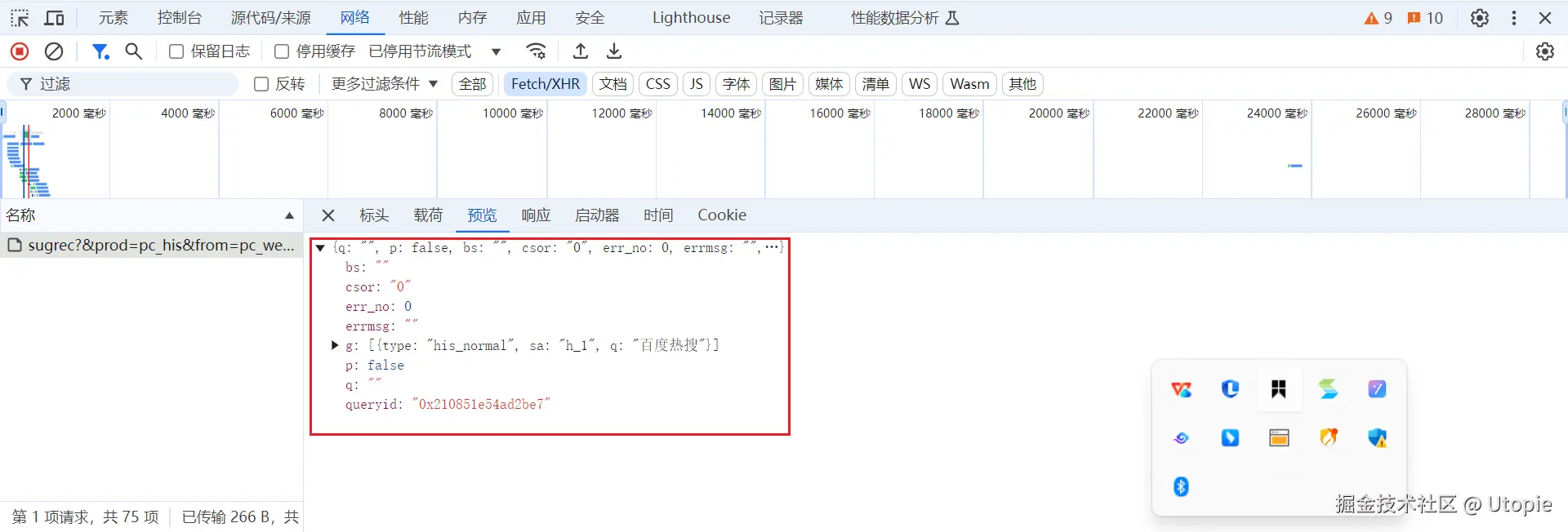Open the DevTools three-dot menu
The image size is (1568, 532).
pos(1514,18)
